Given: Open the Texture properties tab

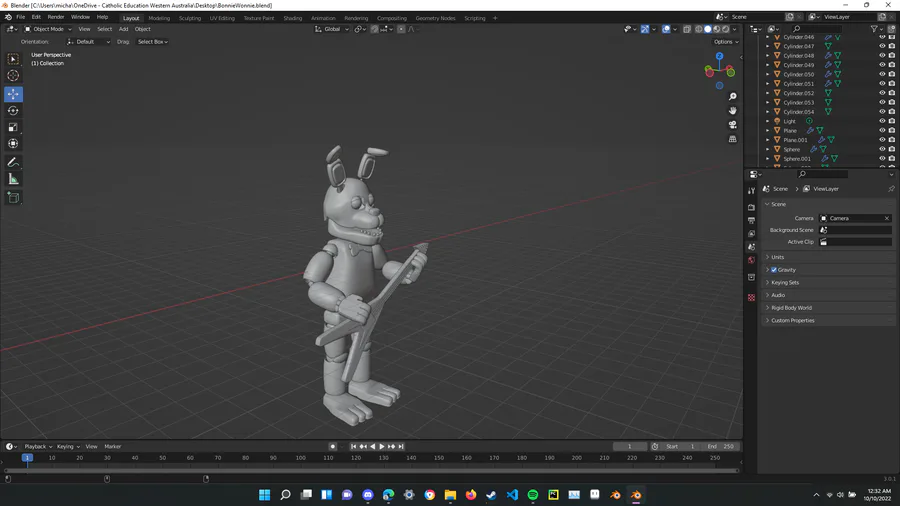Looking at the screenshot, I should pos(751,297).
